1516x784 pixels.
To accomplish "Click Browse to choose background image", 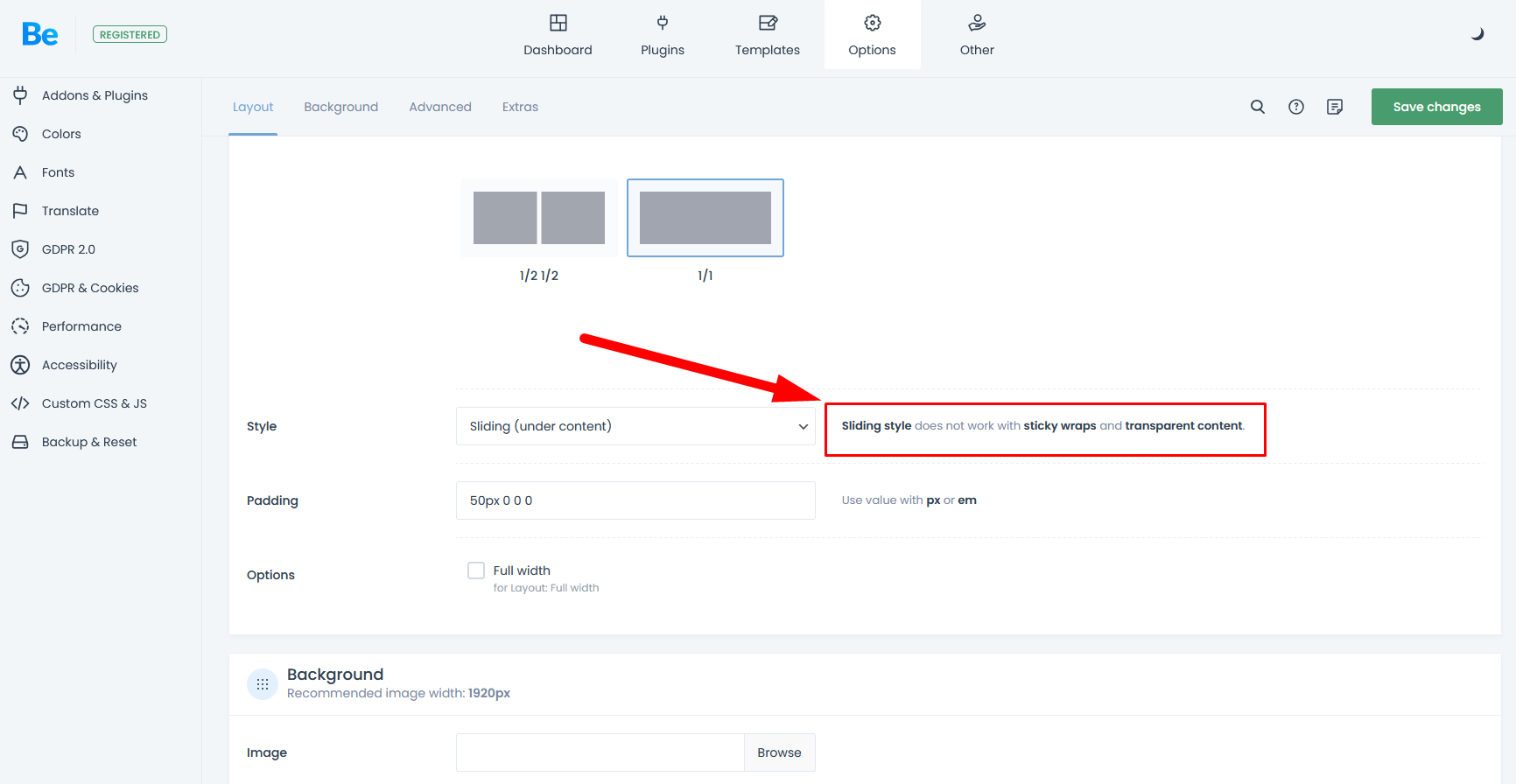I will [779, 752].
